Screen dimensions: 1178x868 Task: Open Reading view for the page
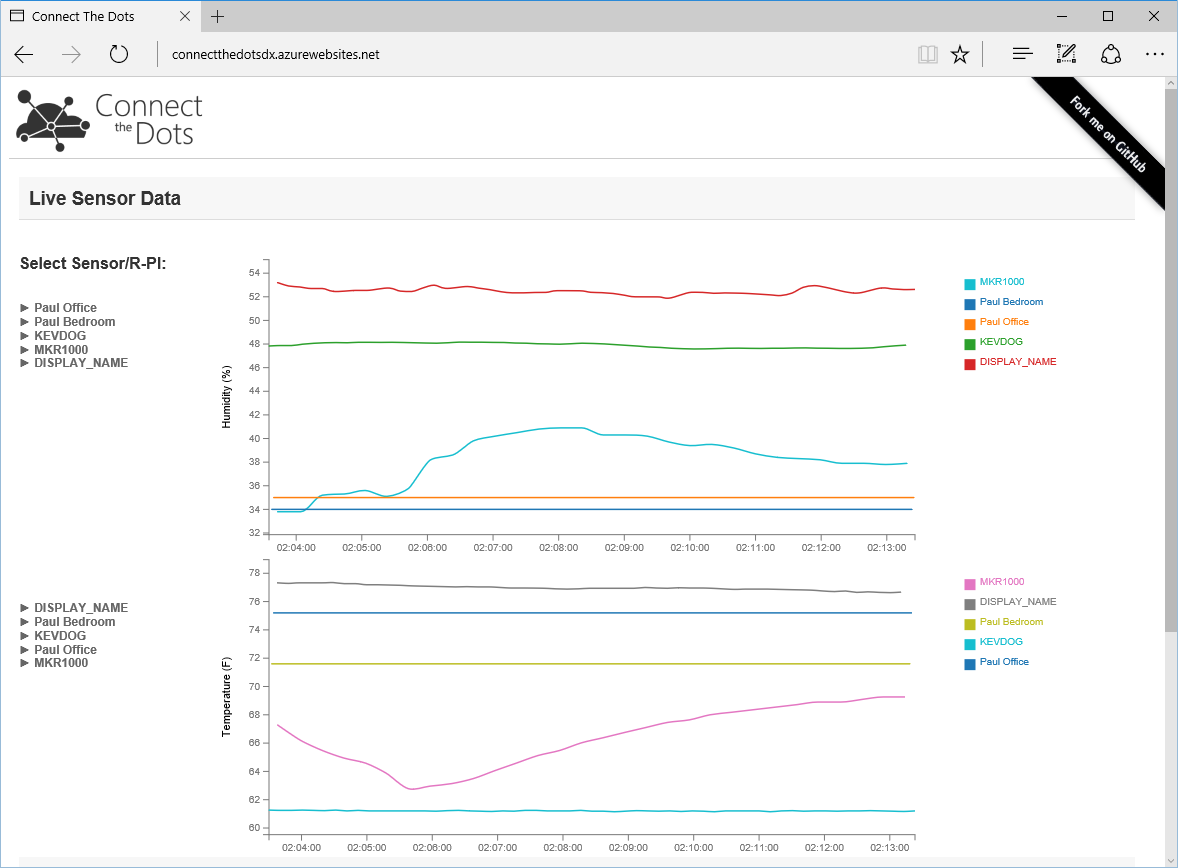tap(927, 54)
